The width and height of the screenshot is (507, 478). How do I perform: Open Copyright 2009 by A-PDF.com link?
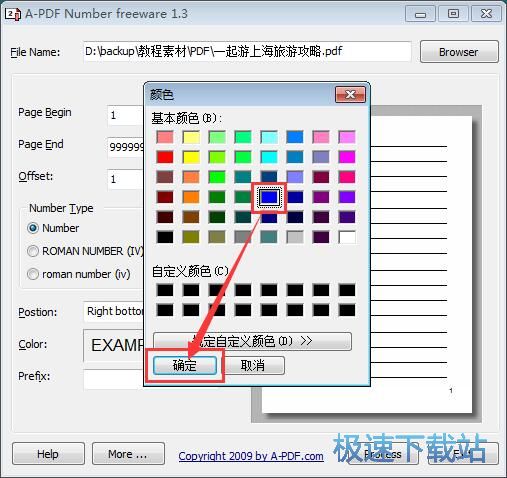251,456
